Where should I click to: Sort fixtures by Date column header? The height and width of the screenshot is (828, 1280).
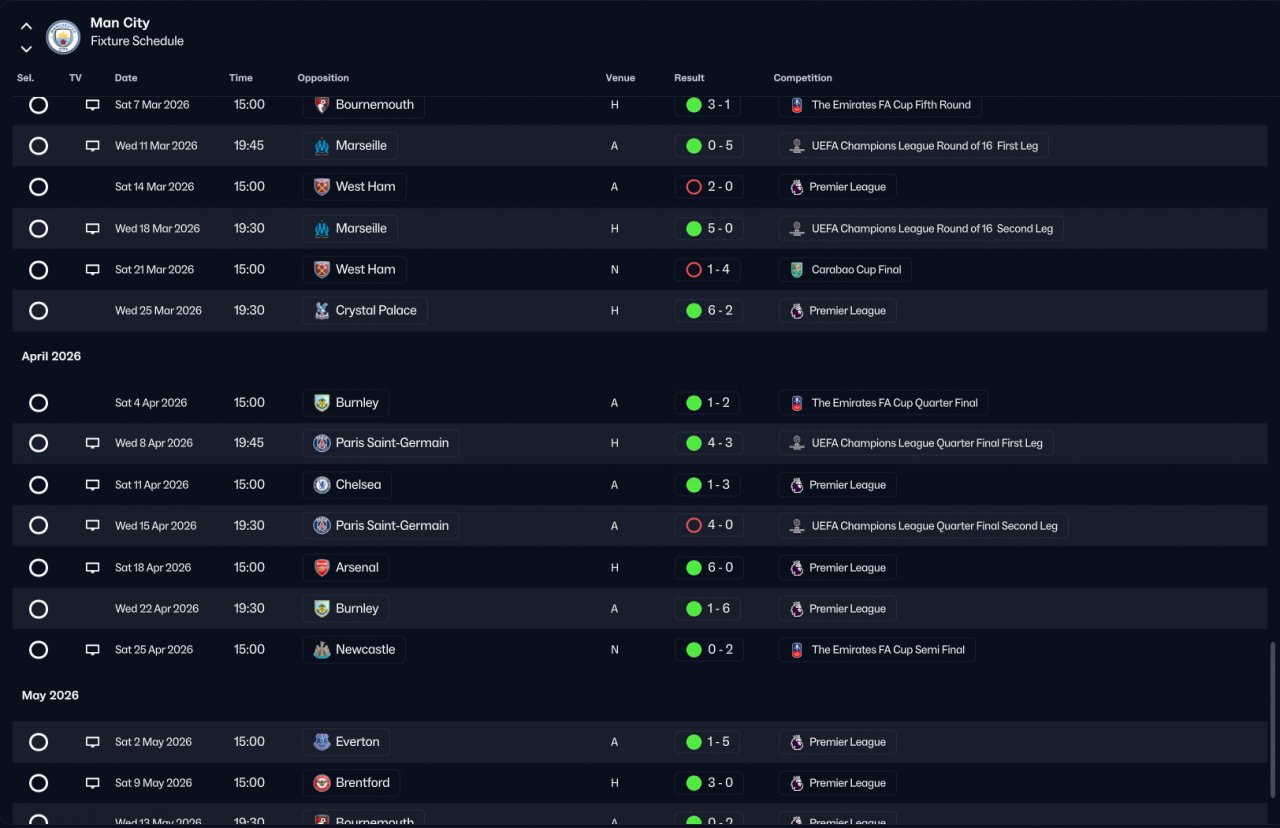pos(126,78)
